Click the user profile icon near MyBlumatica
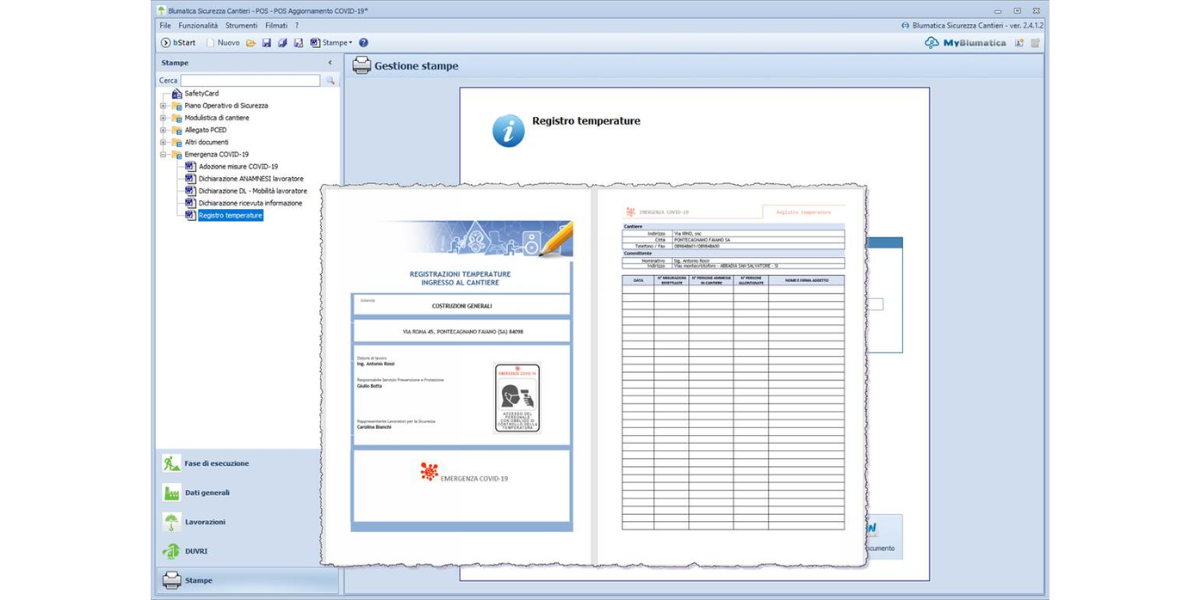The height and width of the screenshot is (600, 1200). [1019, 43]
